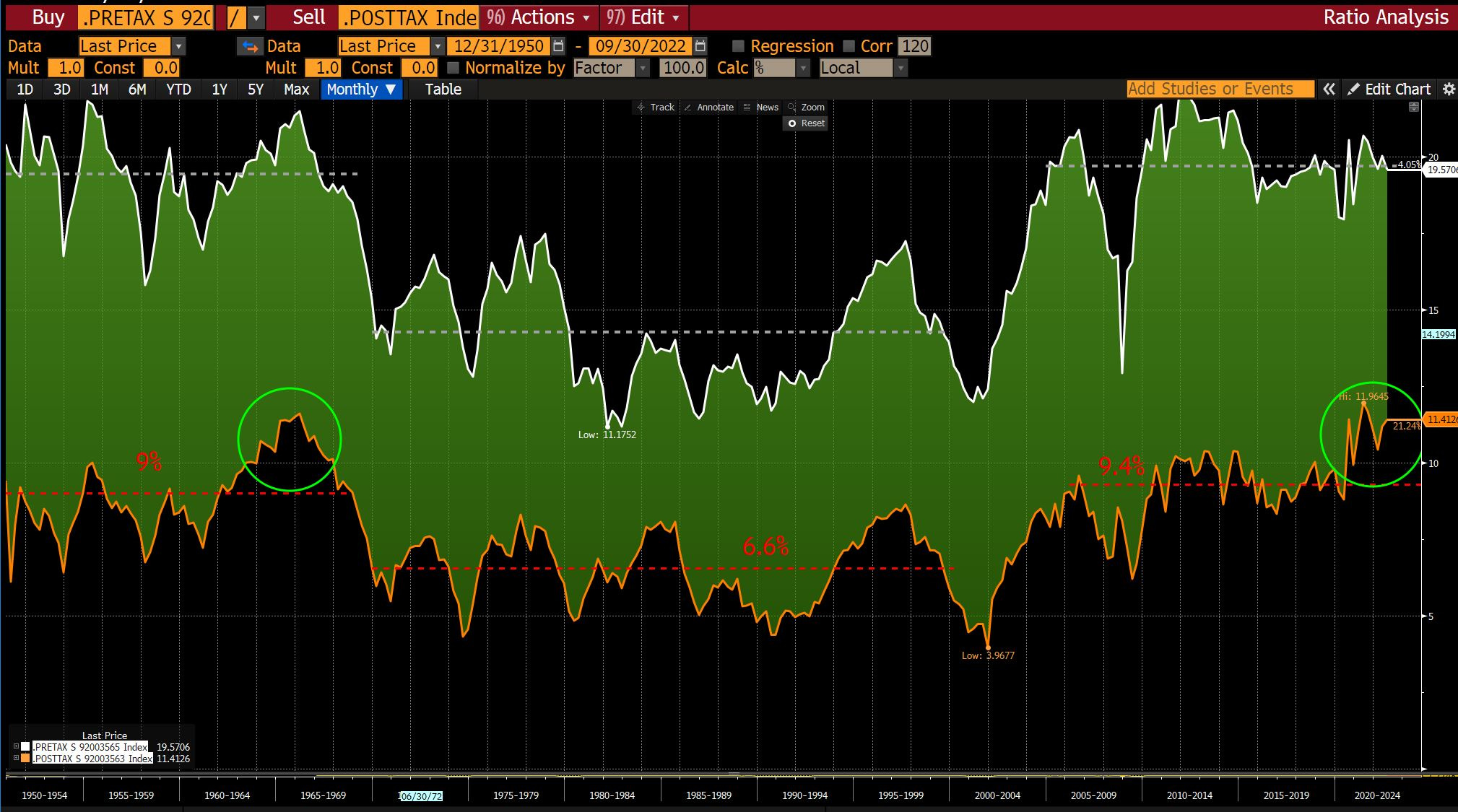
Task: Select the 1D range tab
Action: pos(25,89)
